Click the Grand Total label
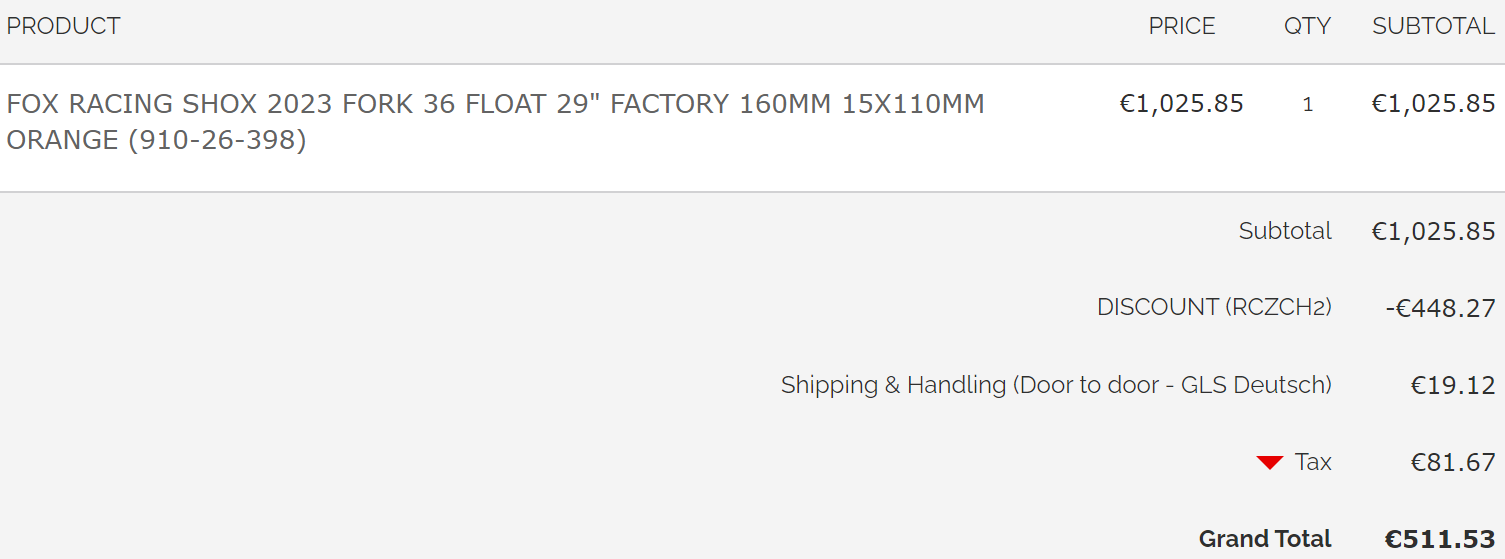 click(x=1265, y=539)
